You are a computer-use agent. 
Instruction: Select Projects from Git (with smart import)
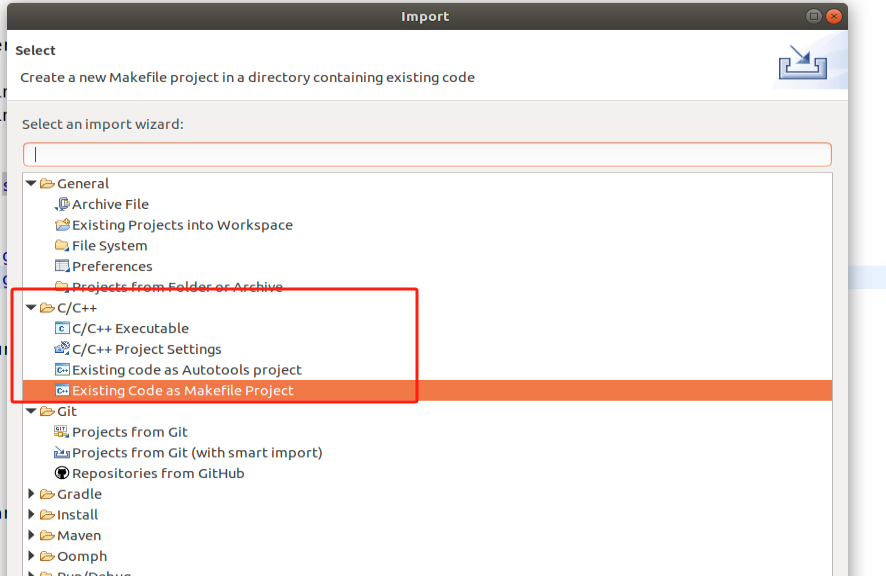pos(197,453)
